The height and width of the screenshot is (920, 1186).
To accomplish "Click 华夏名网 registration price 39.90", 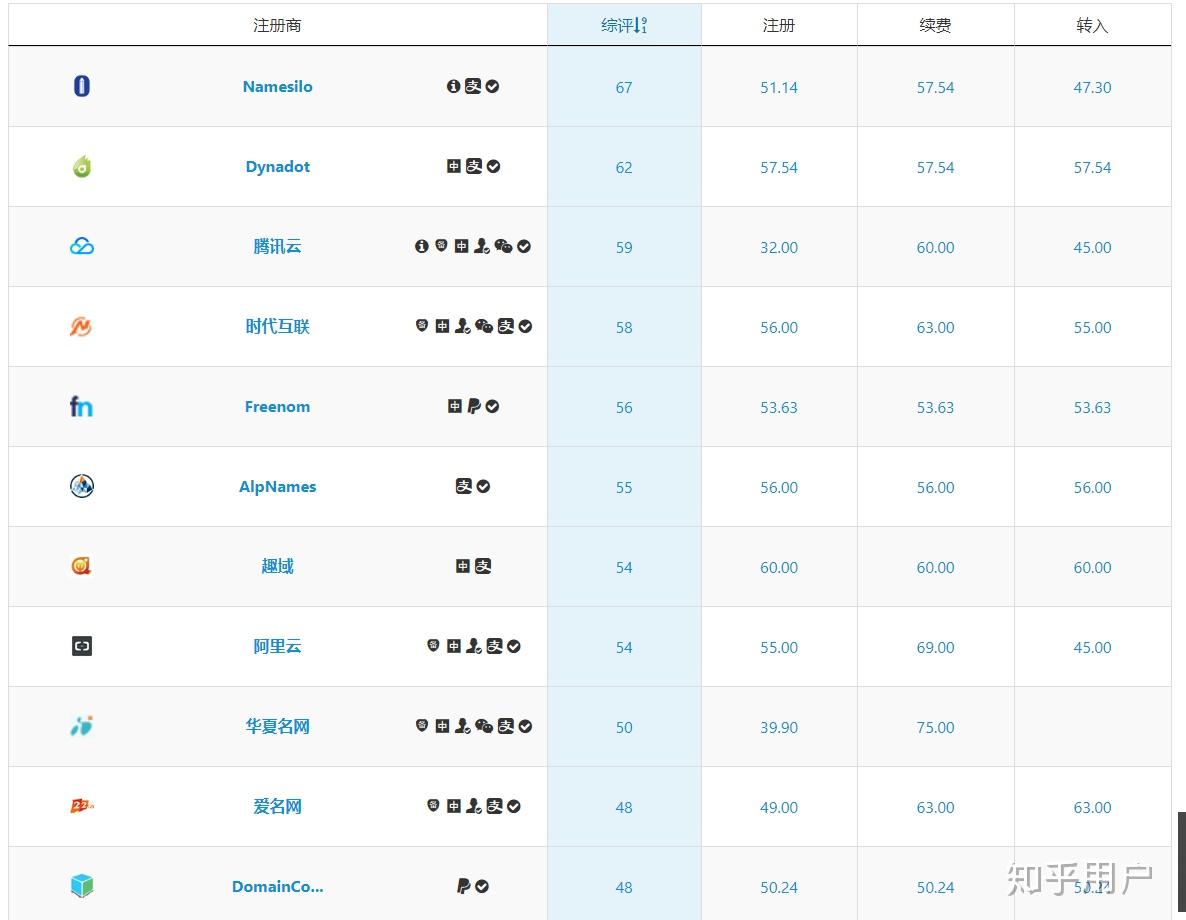I will [x=778, y=727].
